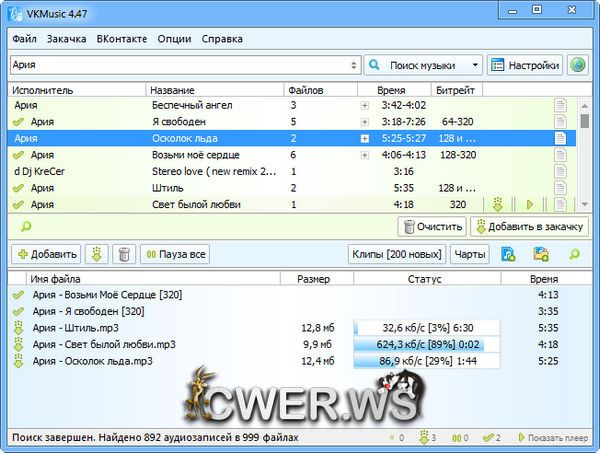Open the Закачка menu
The width and height of the screenshot is (600, 453).
click(x=66, y=39)
